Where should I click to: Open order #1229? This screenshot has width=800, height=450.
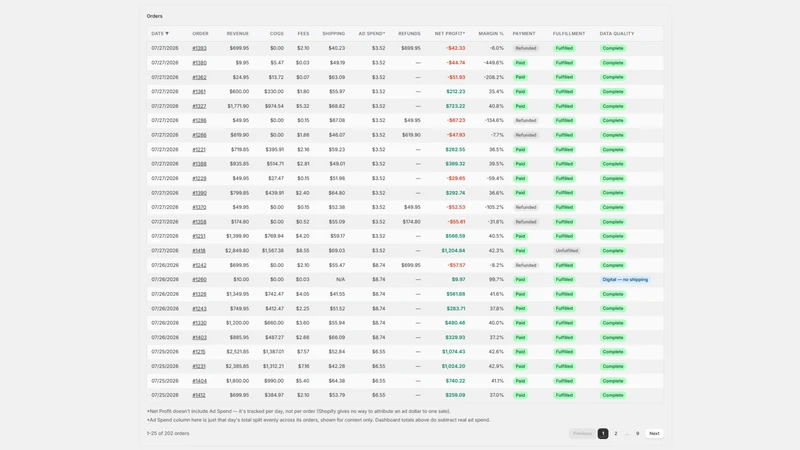pyautogui.click(x=199, y=179)
